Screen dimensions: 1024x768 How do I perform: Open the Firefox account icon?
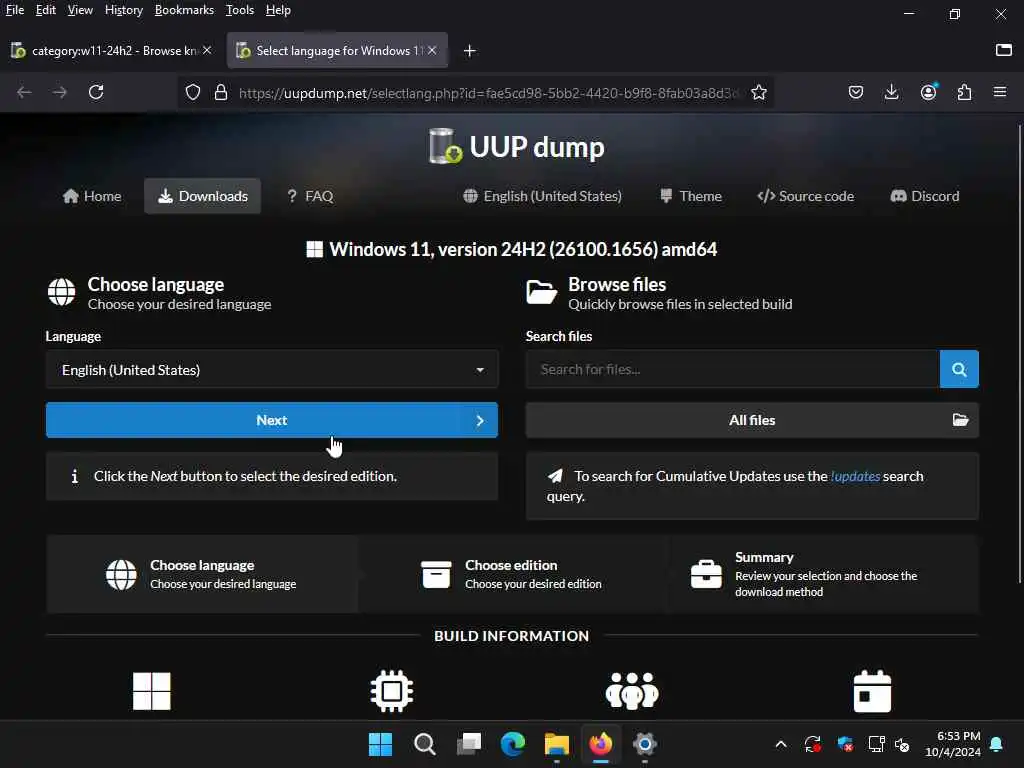pyautogui.click(x=928, y=92)
